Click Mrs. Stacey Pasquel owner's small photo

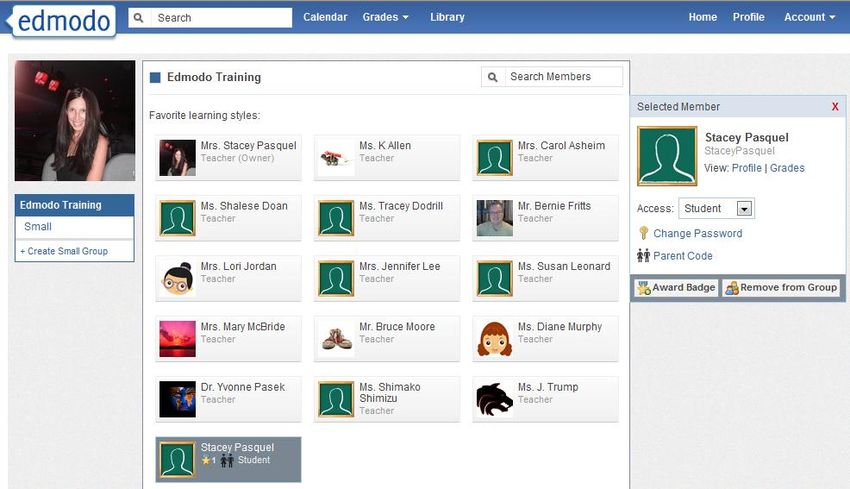point(177,158)
